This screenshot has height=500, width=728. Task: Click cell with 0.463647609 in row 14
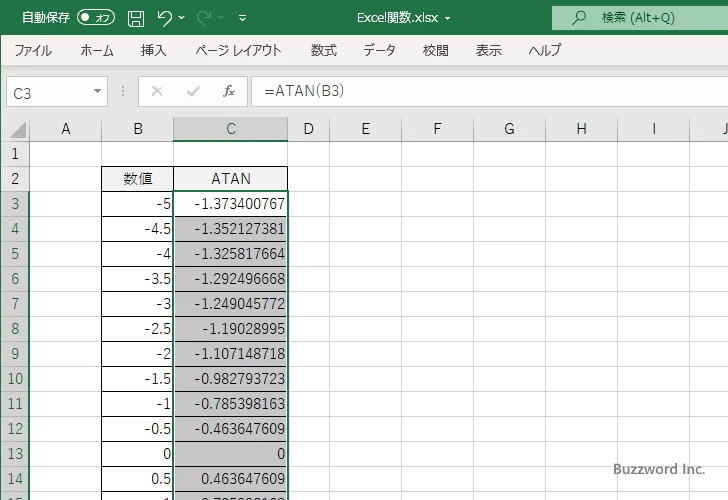[231, 479]
